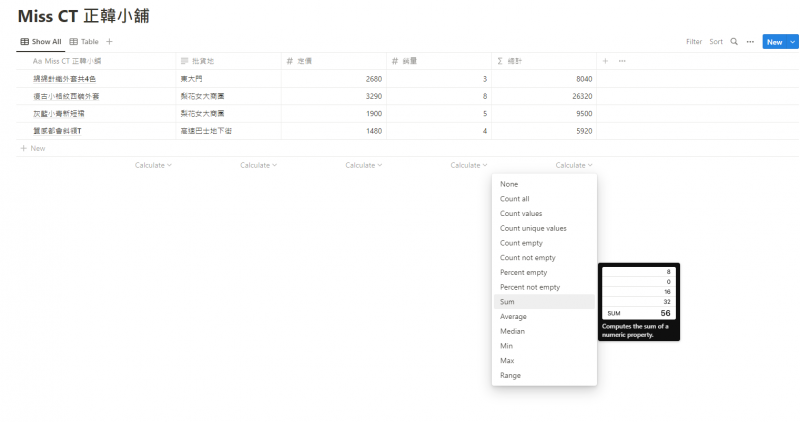Choose Sum in the calculate menu
800x422 pixels.
point(544,302)
